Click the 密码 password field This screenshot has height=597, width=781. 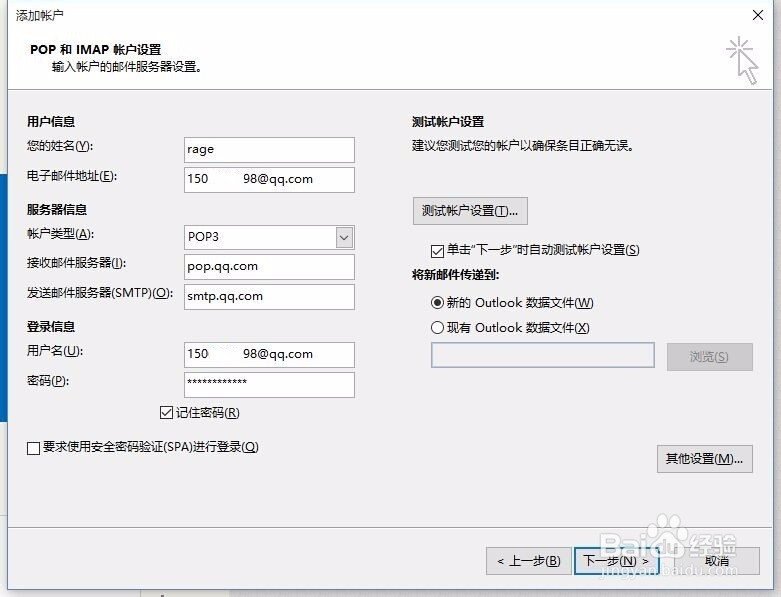point(269,384)
